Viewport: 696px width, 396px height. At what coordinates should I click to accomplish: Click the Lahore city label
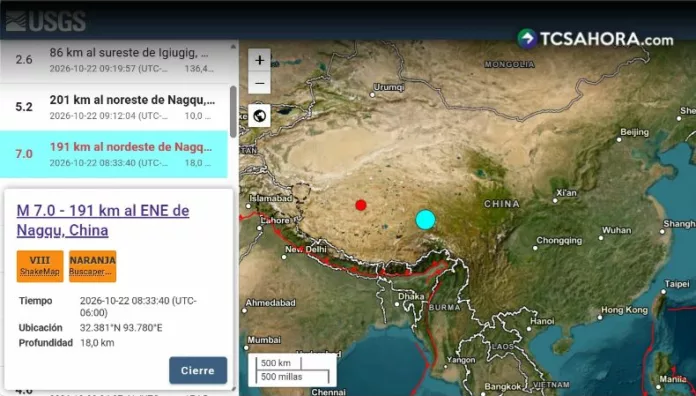pyautogui.click(x=275, y=221)
